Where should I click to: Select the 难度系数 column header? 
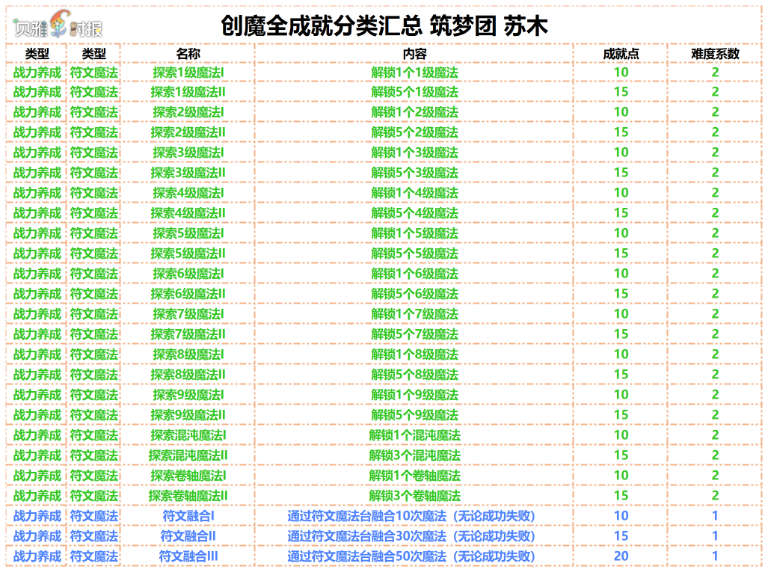coord(715,53)
